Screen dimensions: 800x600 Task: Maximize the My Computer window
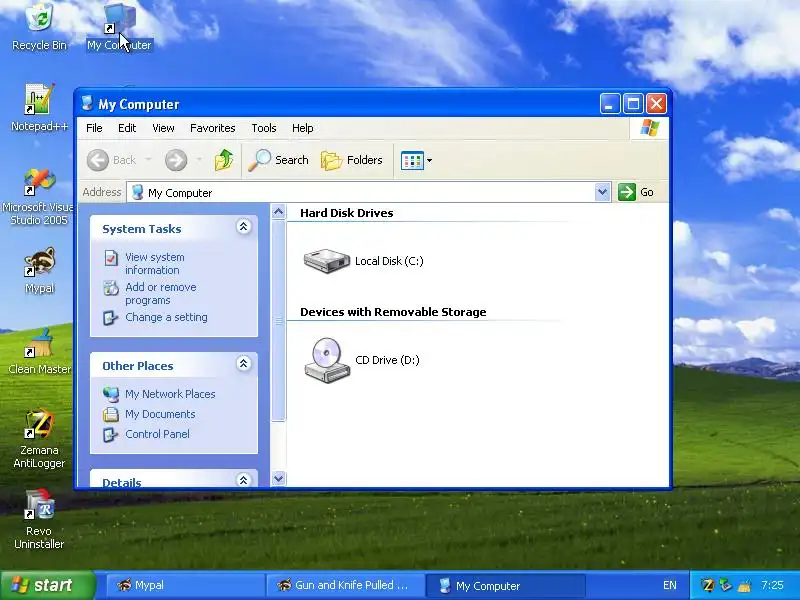(x=633, y=104)
